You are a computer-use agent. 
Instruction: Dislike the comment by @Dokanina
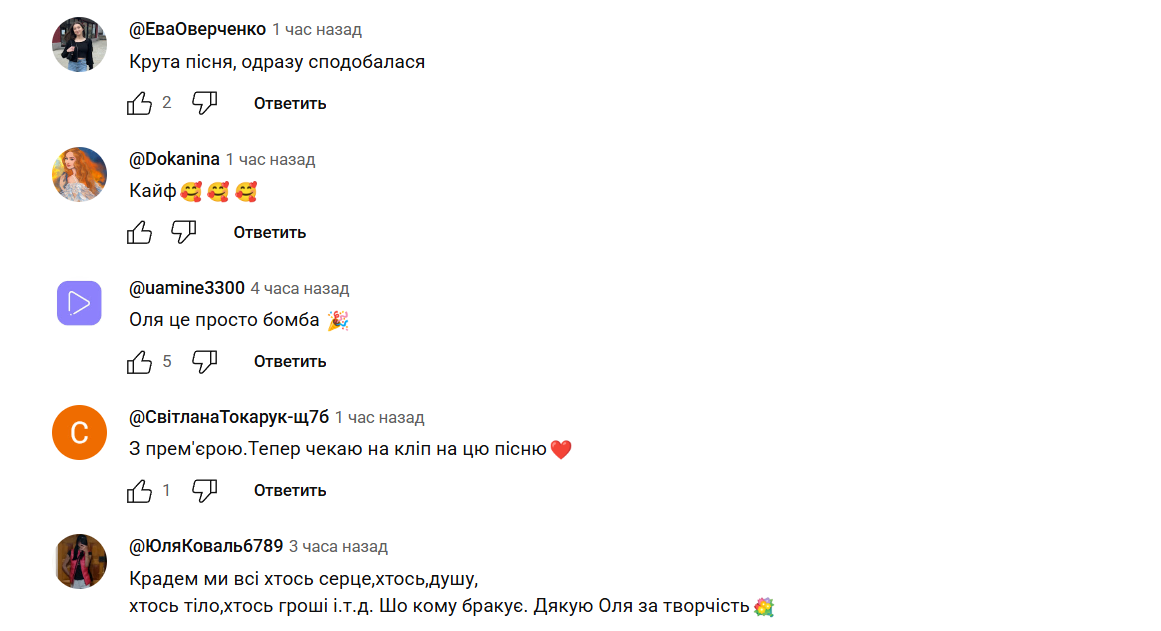click(184, 233)
